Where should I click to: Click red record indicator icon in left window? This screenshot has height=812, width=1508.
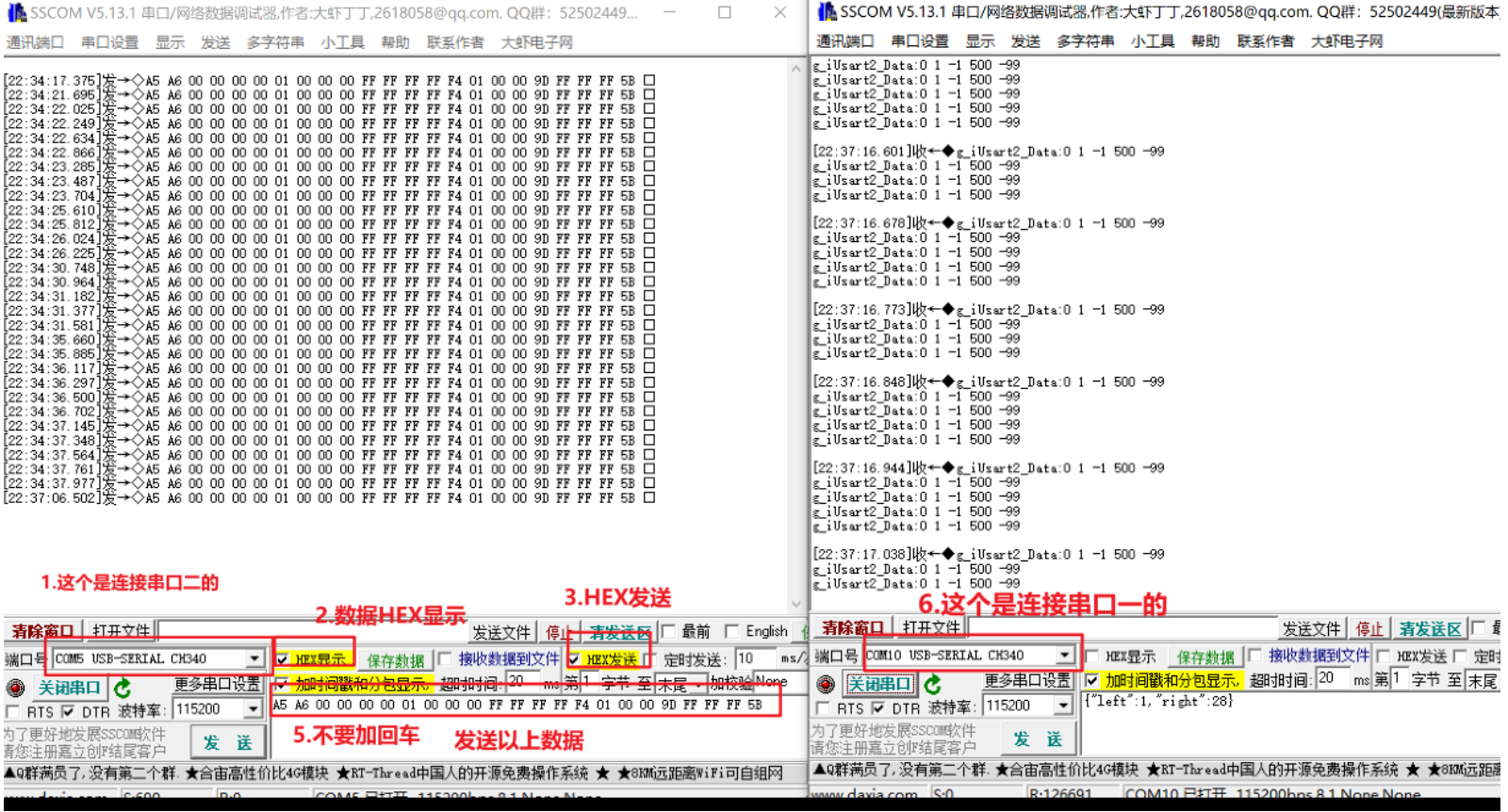click(15, 688)
